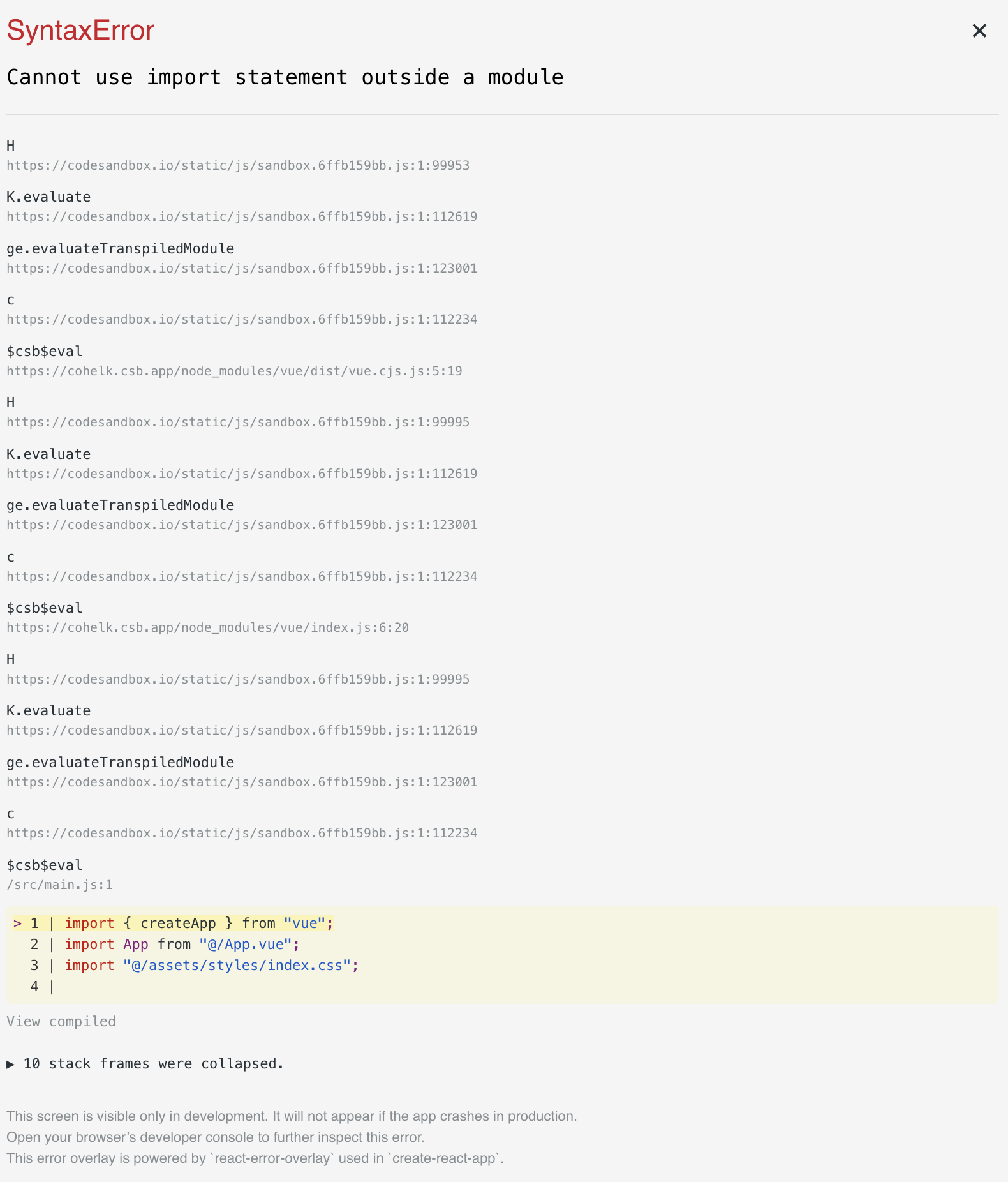Screen dimensions: 1008x1182
Task: Click the error message about import statement
Action: pos(285,77)
